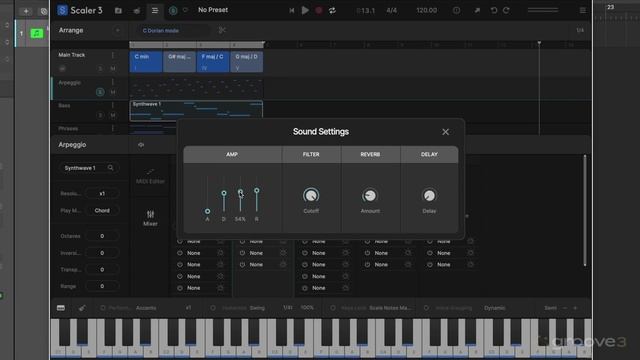Click the Scaler 3 logo icon
640x360 pixels.
pos(62,10)
